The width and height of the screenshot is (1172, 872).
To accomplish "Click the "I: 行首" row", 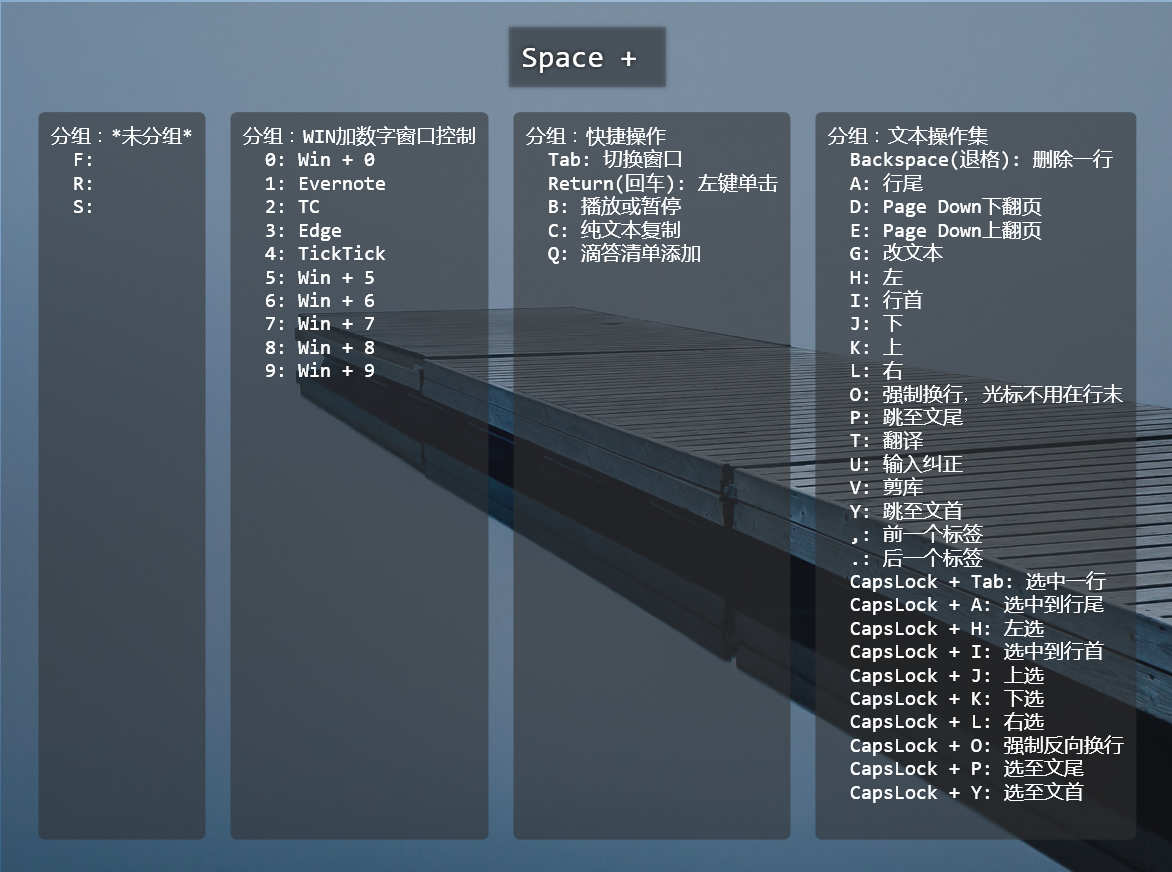I will click(x=886, y=301).
